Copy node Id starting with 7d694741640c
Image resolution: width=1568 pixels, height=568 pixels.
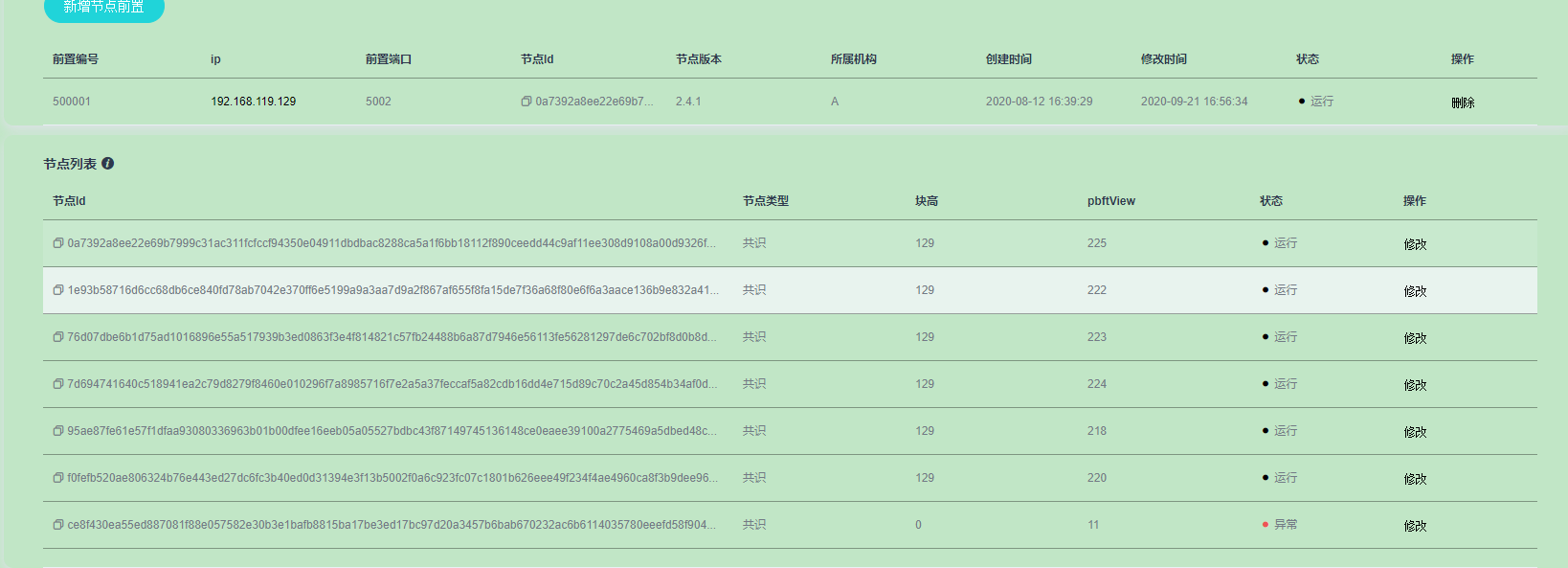(x=57, y=384)
